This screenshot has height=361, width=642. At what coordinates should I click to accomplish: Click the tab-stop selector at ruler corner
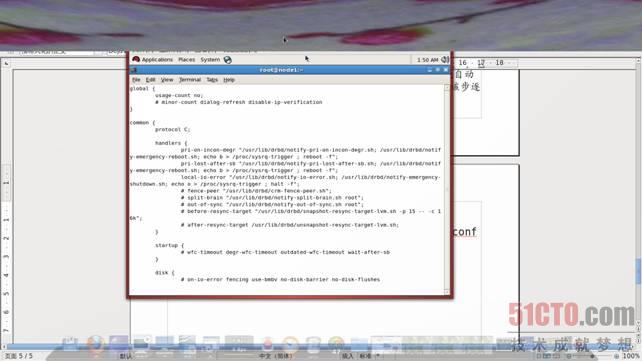[x=6, y=63]
